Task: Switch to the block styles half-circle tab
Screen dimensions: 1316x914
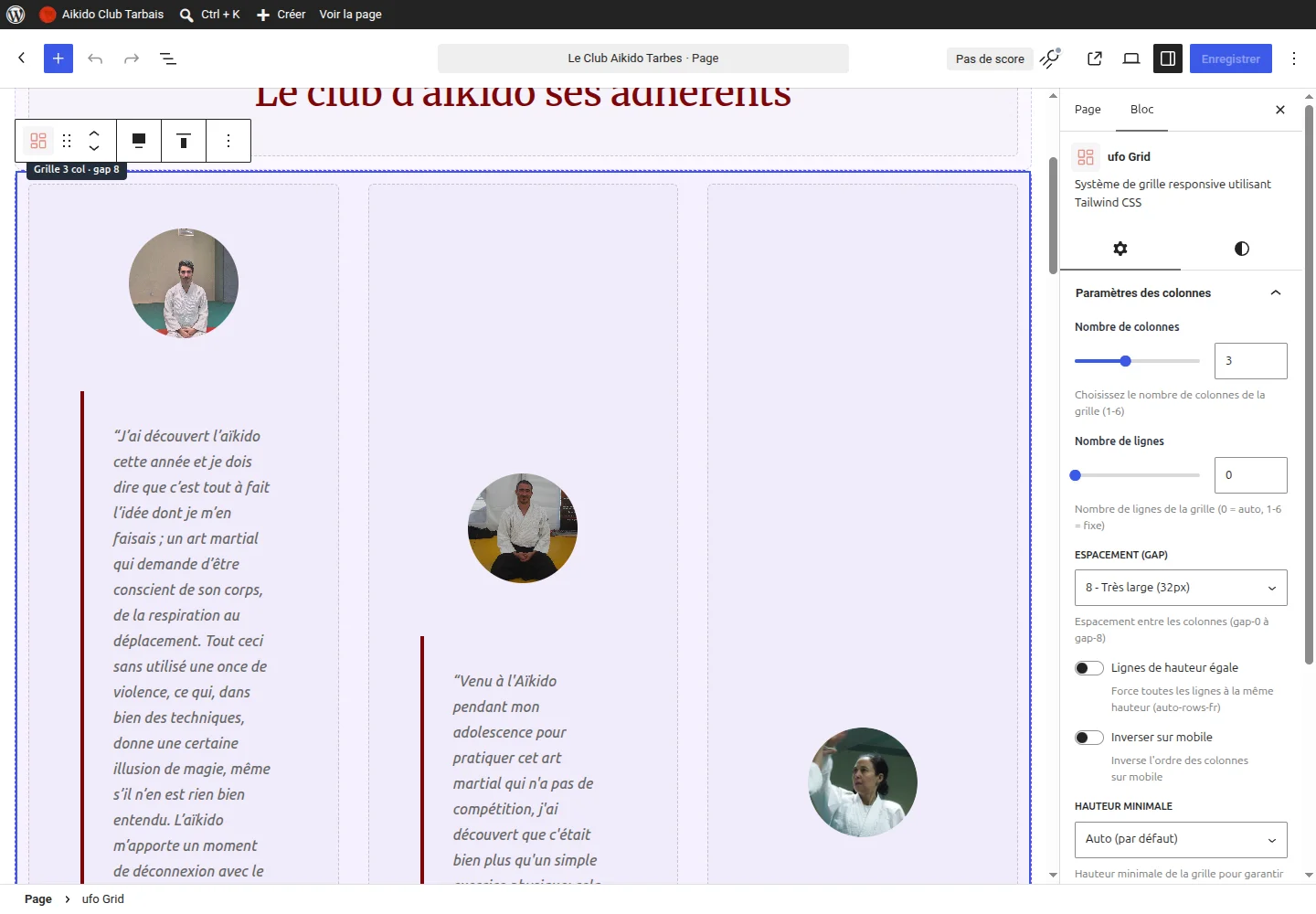Action: coord(1241,249)
